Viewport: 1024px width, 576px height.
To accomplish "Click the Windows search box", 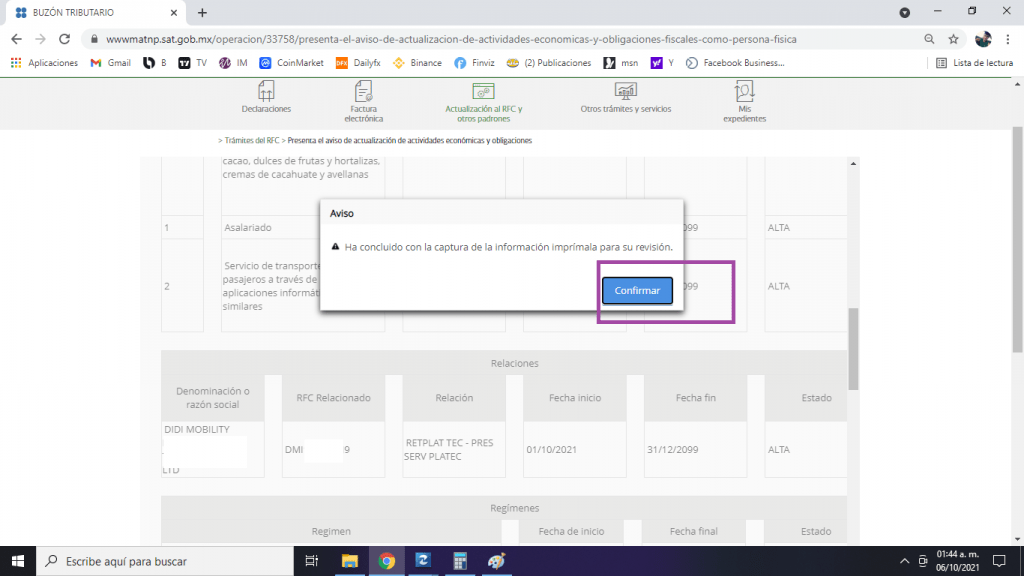I will pos(165,561).
